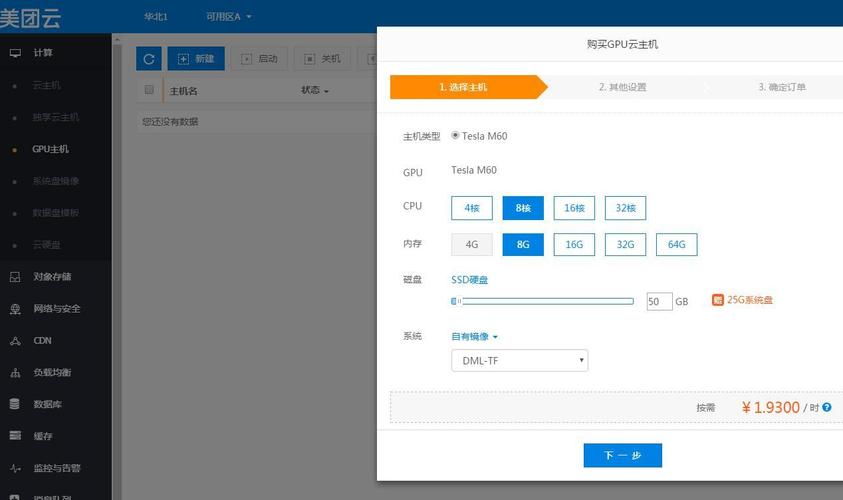Image resolution: width=843 pixels, height=500 pixels.
Task: Select the Tesla M60 radio button
Action: pyautogui.click(x=455, y=135)
